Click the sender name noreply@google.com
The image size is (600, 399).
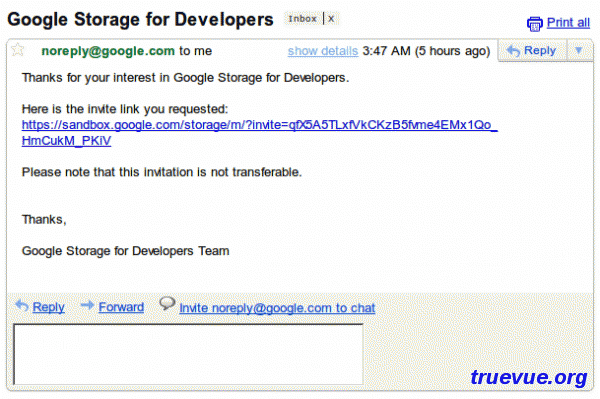pyautogui.click(x=108, y=51)
